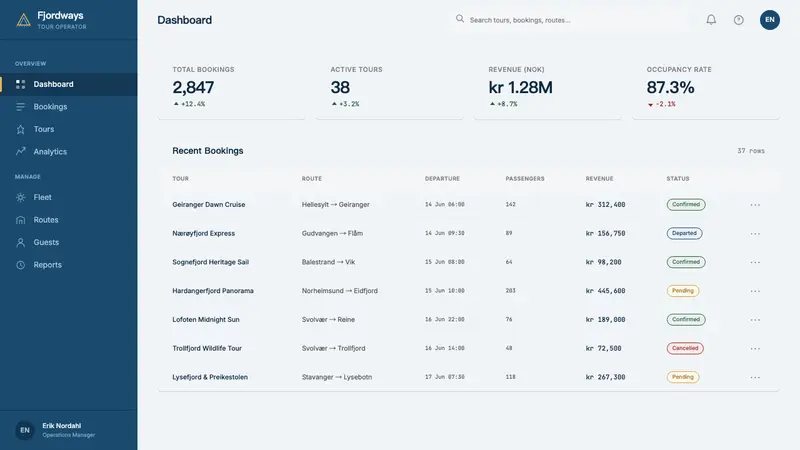
Task: Click the -2.1% occupancy change indicator
Action: 662,104
